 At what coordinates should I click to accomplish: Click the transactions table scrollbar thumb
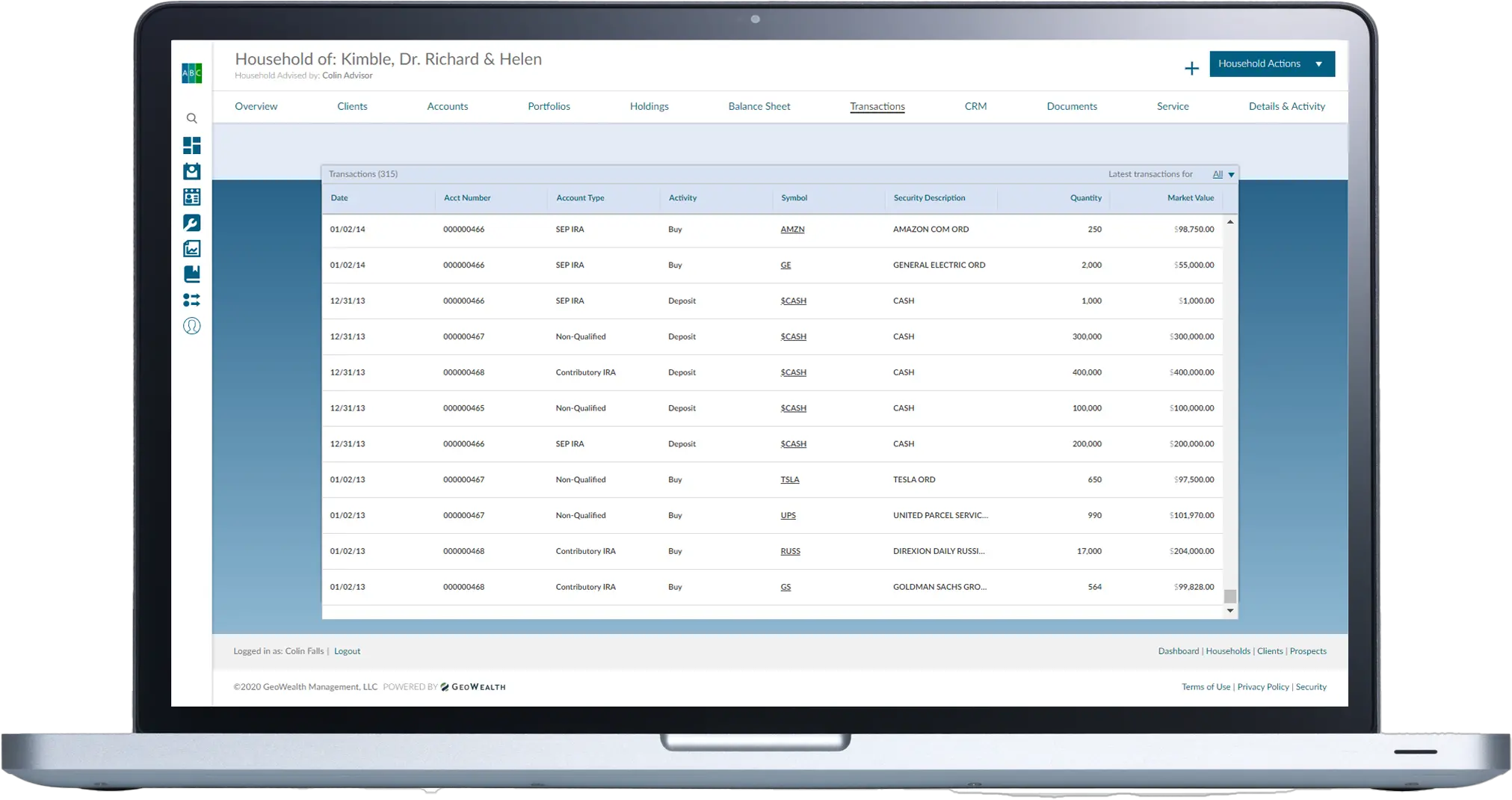(x=1229, y=596)
